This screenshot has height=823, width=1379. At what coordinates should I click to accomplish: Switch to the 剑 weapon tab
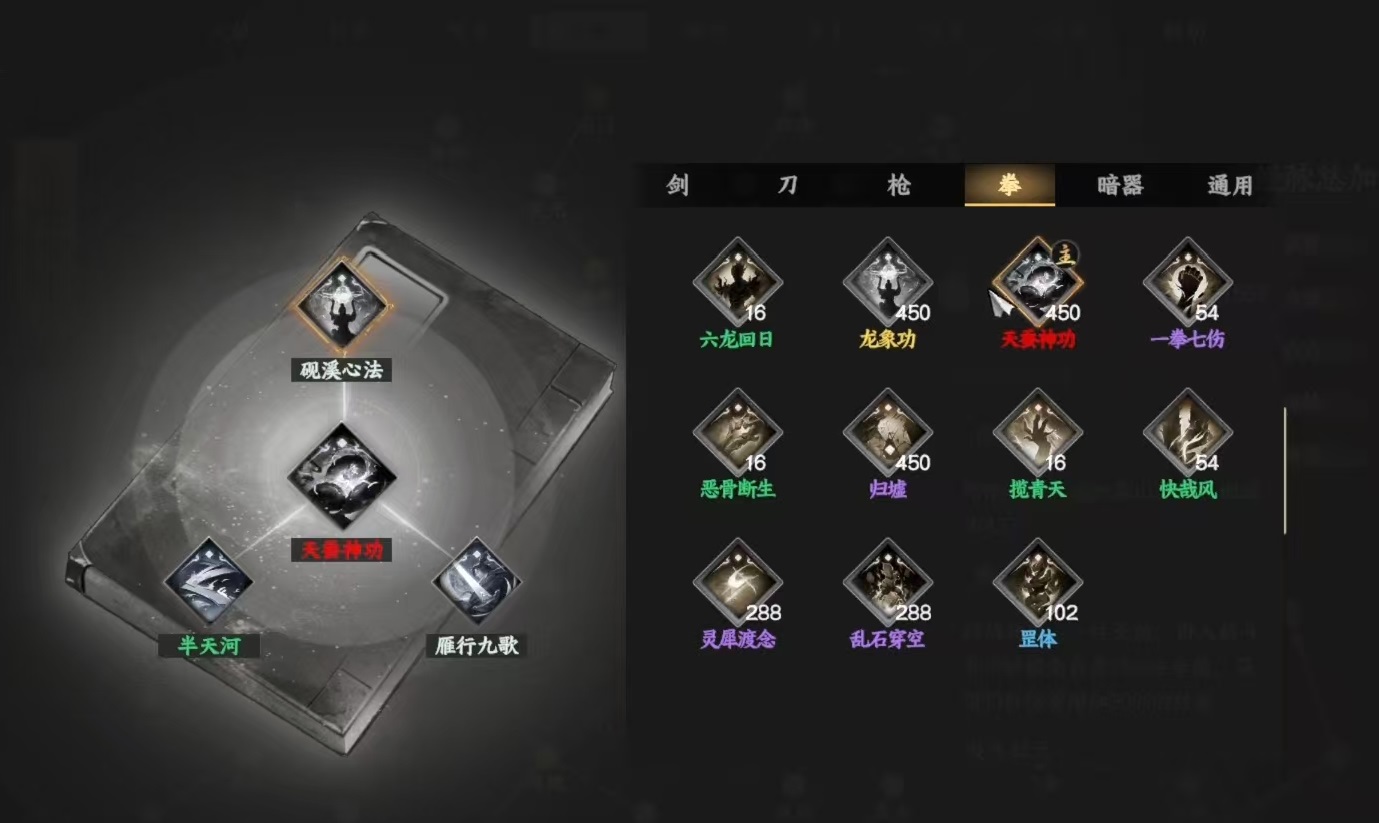(x=677, y=185)
